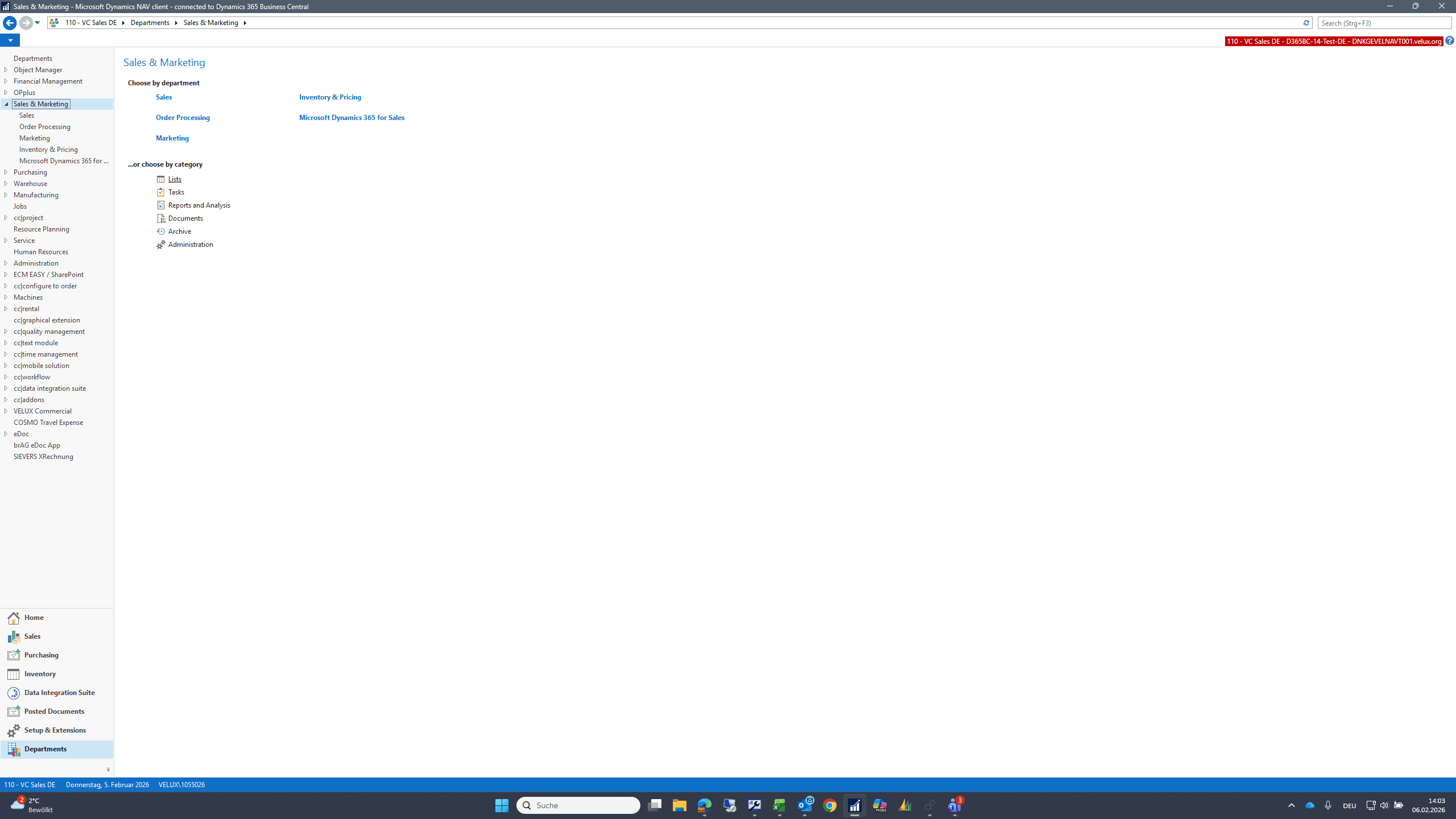1456x819 pixels.
Task: Open the help question mark icon
Action: click(x=1450, y=40)
